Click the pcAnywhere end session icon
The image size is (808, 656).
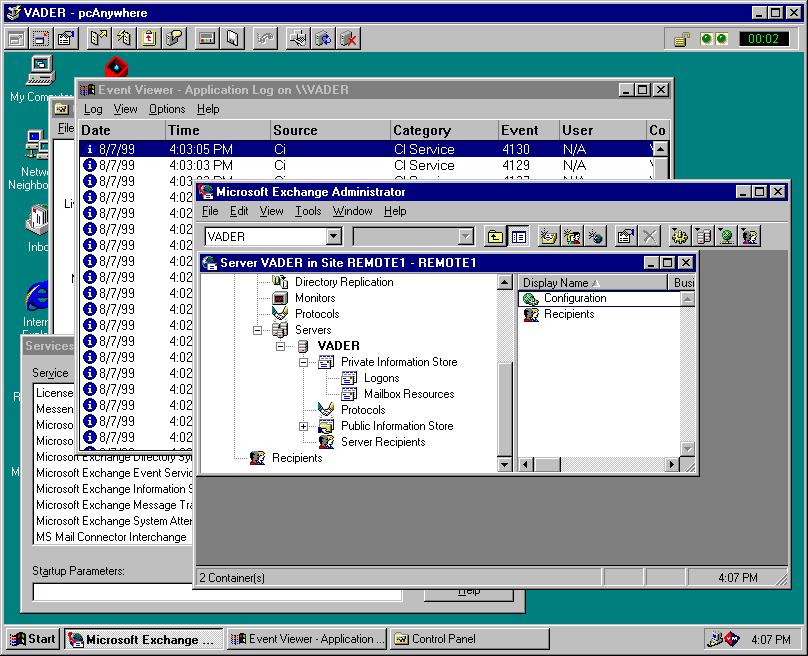pos(347,39)
